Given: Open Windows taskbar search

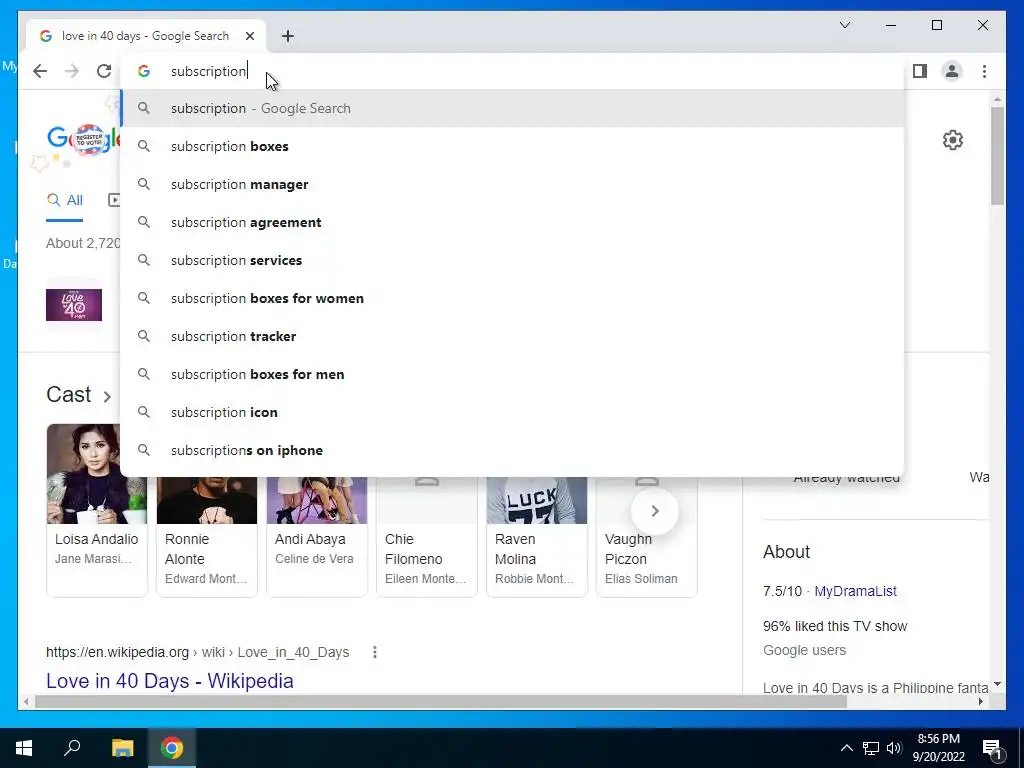Looking at the screenshot, I should [72, 748].
